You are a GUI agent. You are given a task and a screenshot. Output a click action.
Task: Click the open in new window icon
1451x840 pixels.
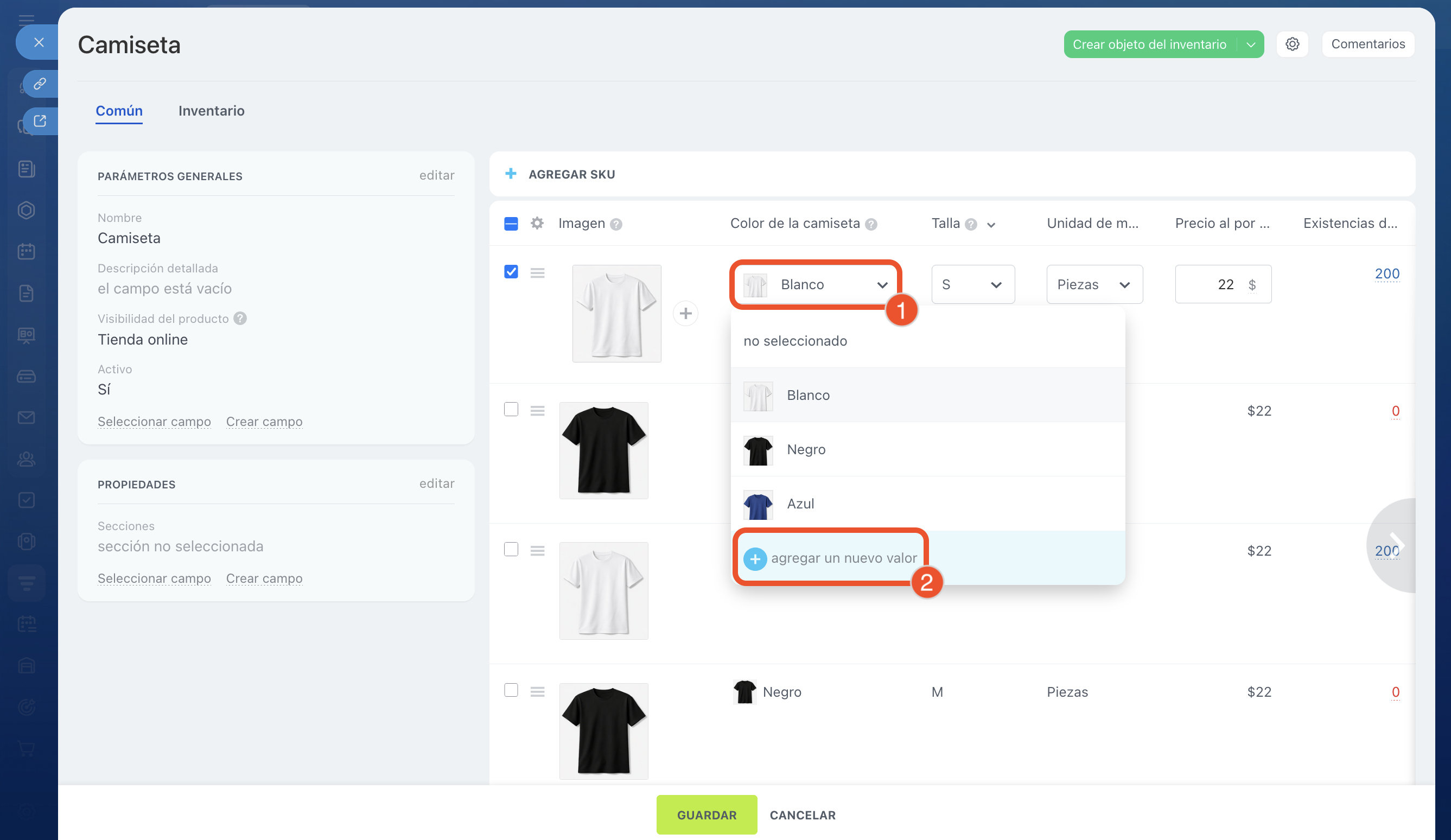(x=40, y=122)
